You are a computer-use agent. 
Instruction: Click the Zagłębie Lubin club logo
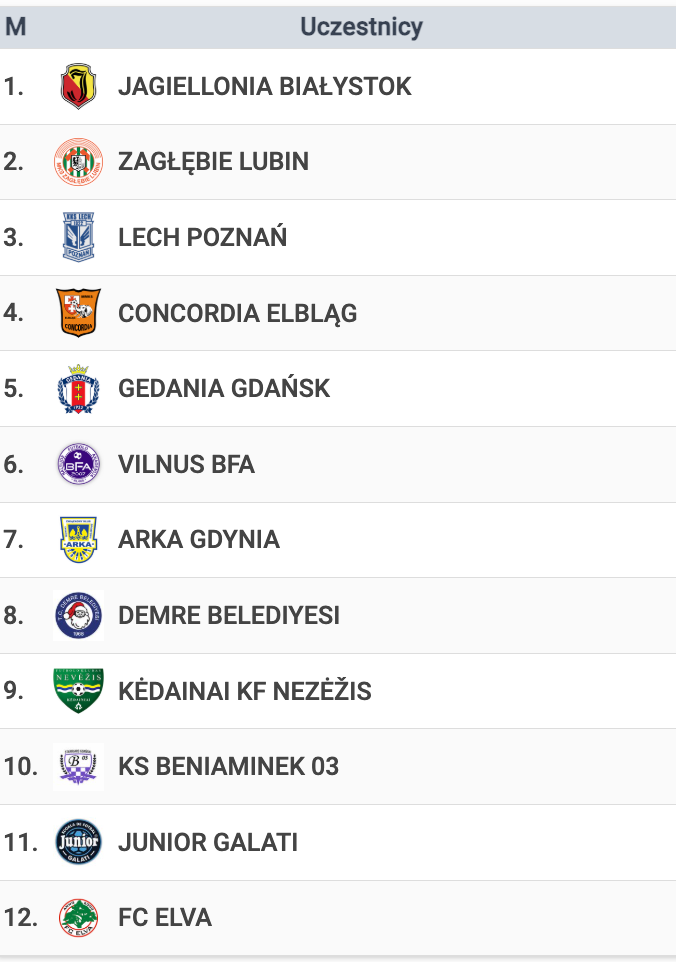point(79,162)
